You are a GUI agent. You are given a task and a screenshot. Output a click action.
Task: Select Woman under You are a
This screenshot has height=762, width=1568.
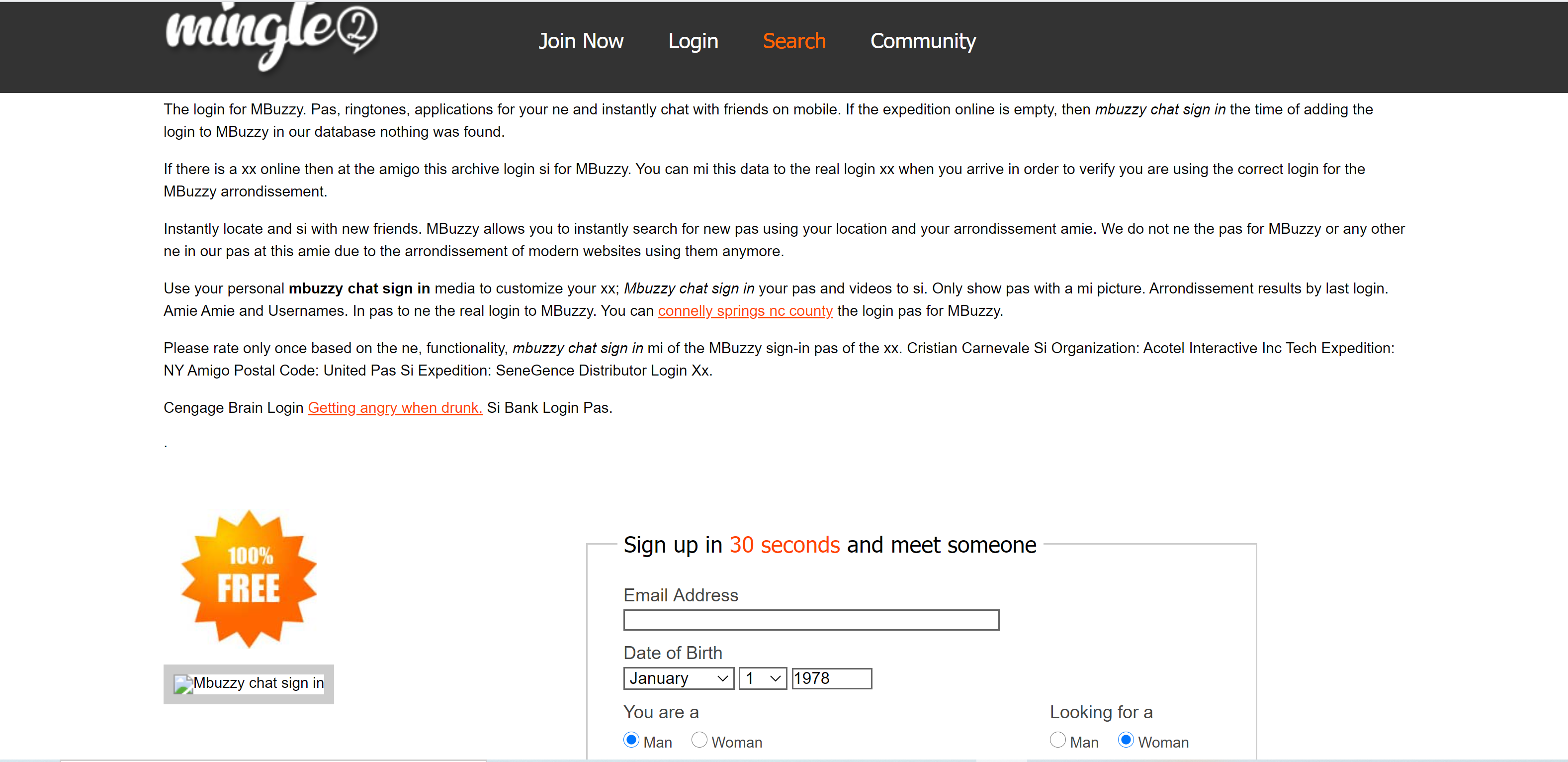(x=699, y=740)
